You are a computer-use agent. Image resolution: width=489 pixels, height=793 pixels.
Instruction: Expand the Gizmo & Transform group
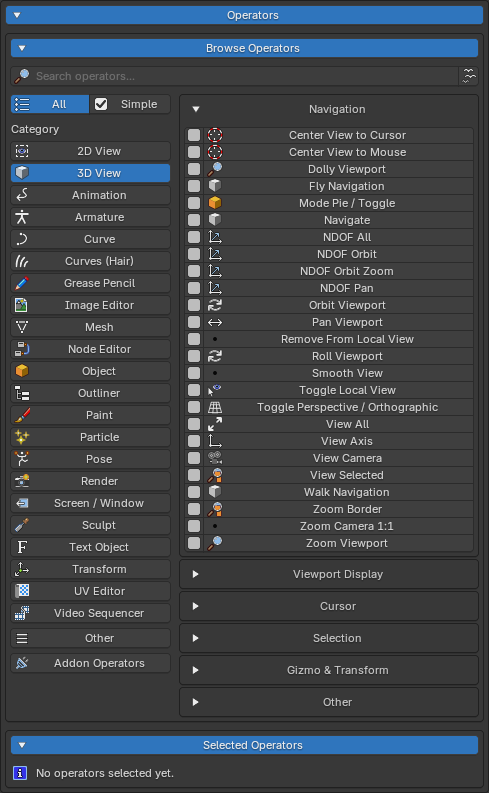195,670
